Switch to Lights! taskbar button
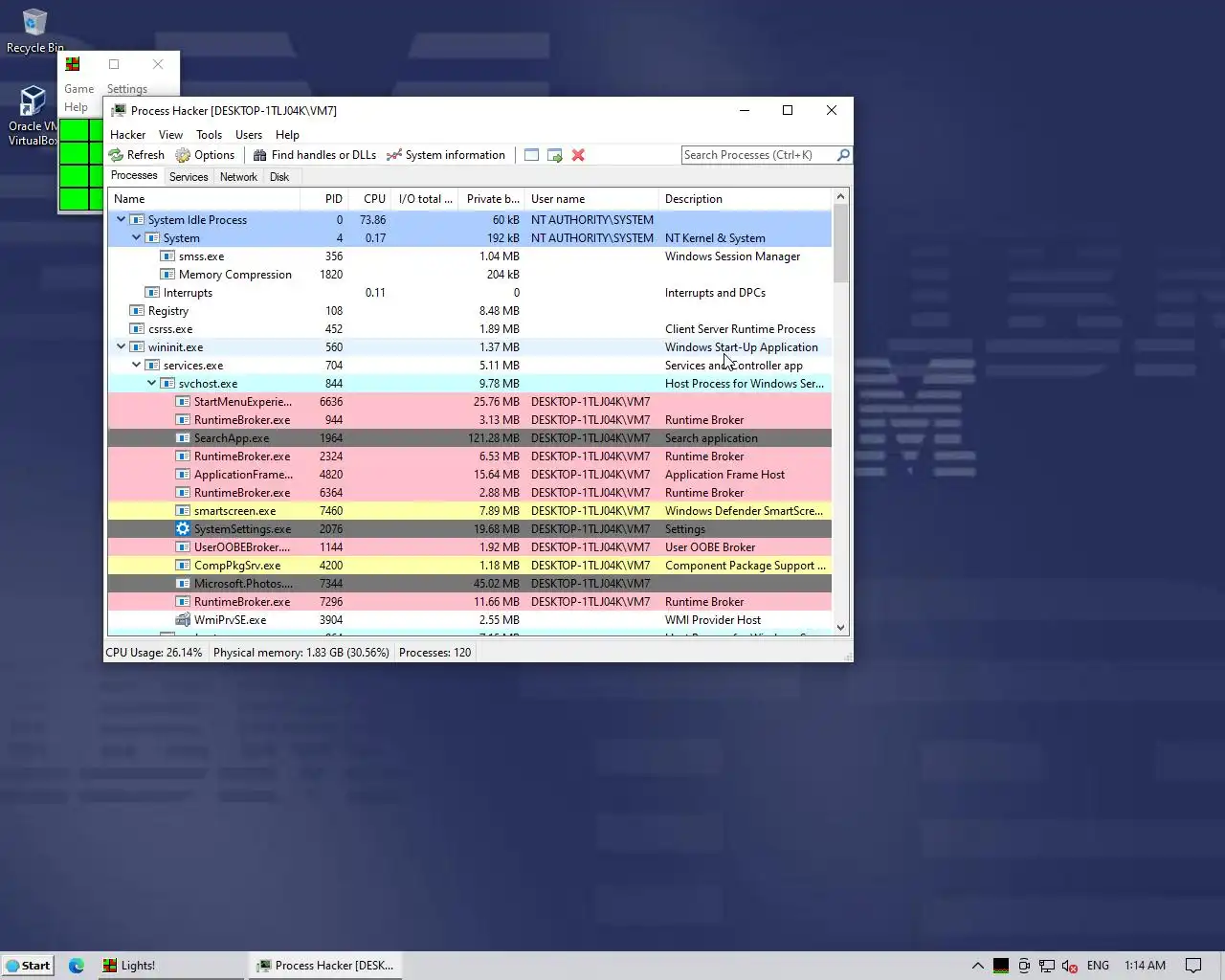Screen dimensions: 1225x980 [x=170, y=966]
